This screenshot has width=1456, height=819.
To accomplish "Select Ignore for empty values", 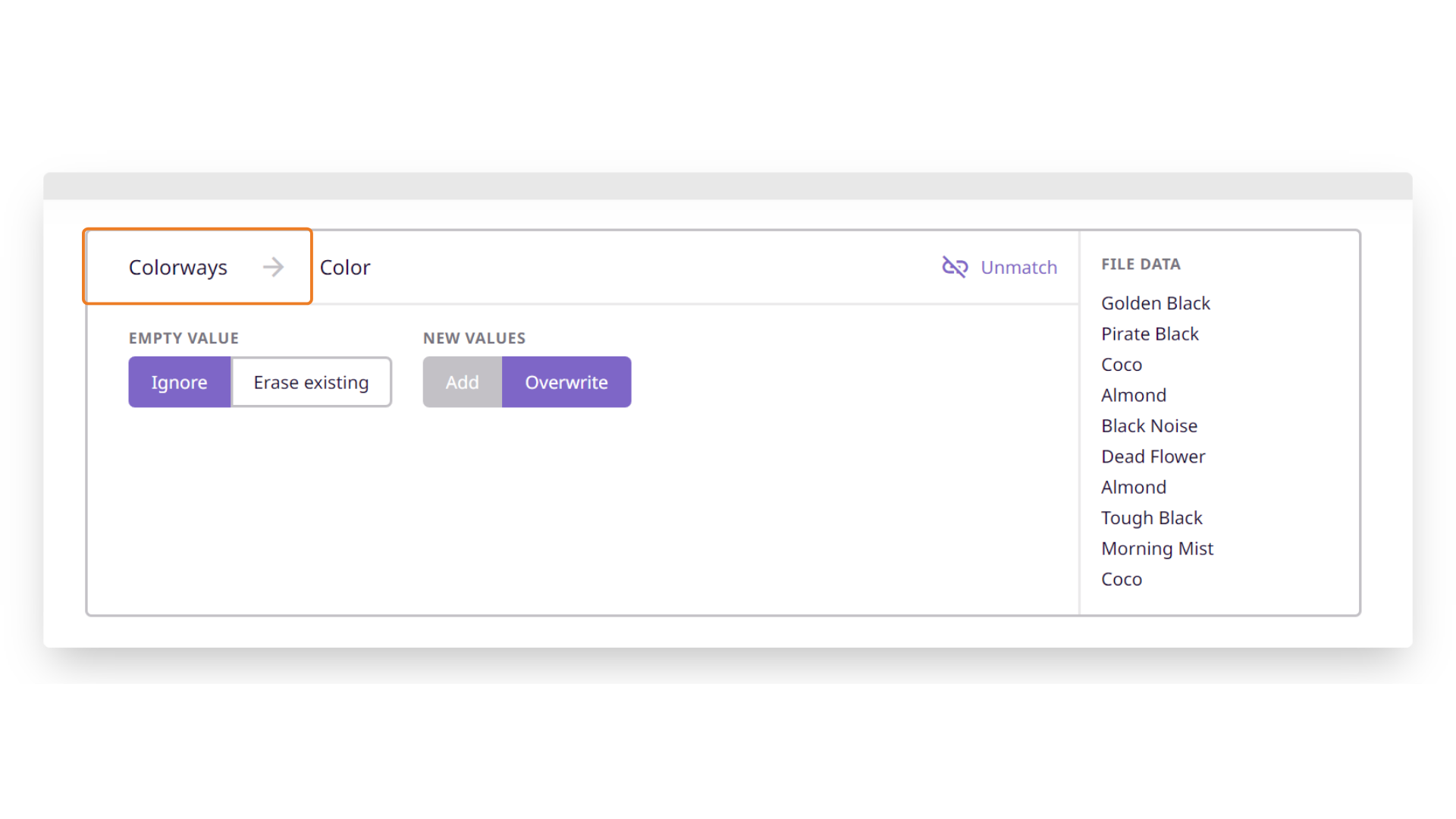I will click(179, 382).
